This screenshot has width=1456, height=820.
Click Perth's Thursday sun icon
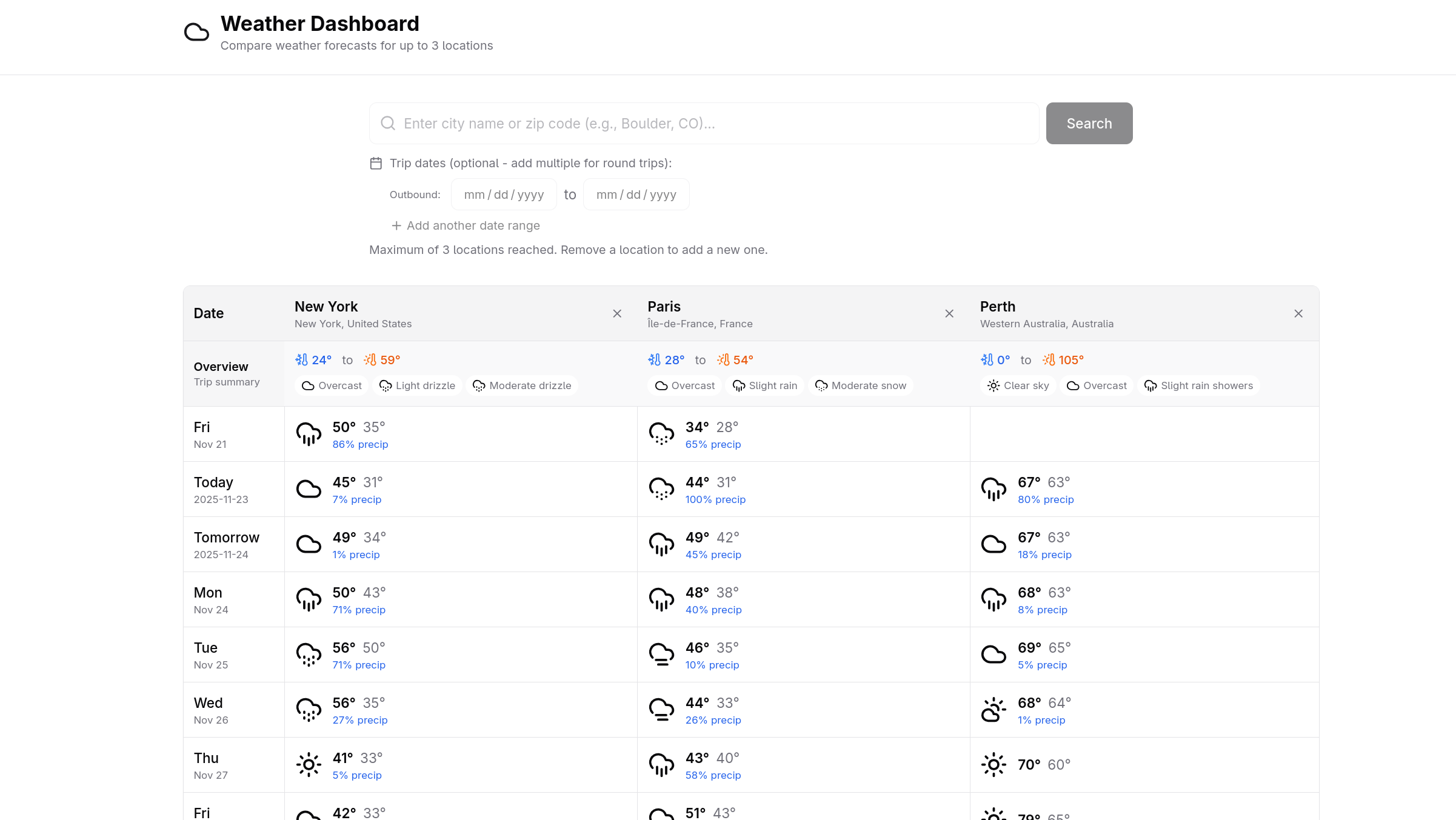pyautogui.click(x=993, y=765)
